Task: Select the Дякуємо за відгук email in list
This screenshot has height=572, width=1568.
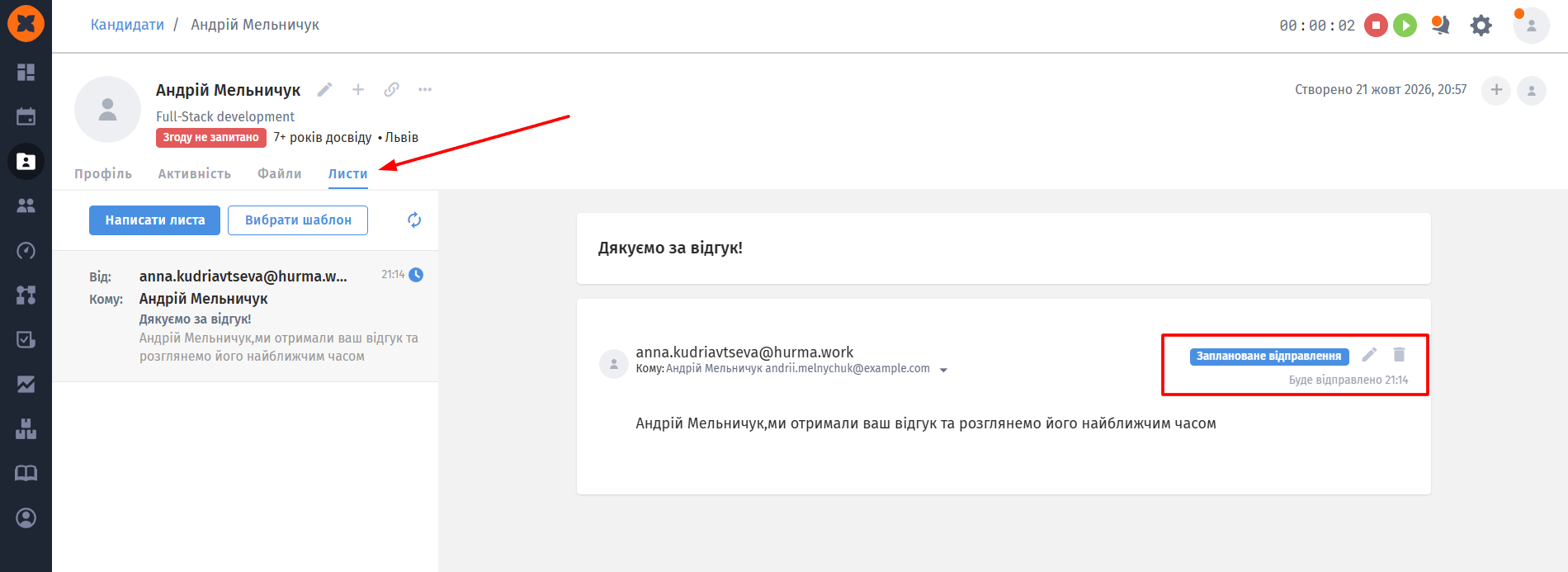Action: (245, 316)
